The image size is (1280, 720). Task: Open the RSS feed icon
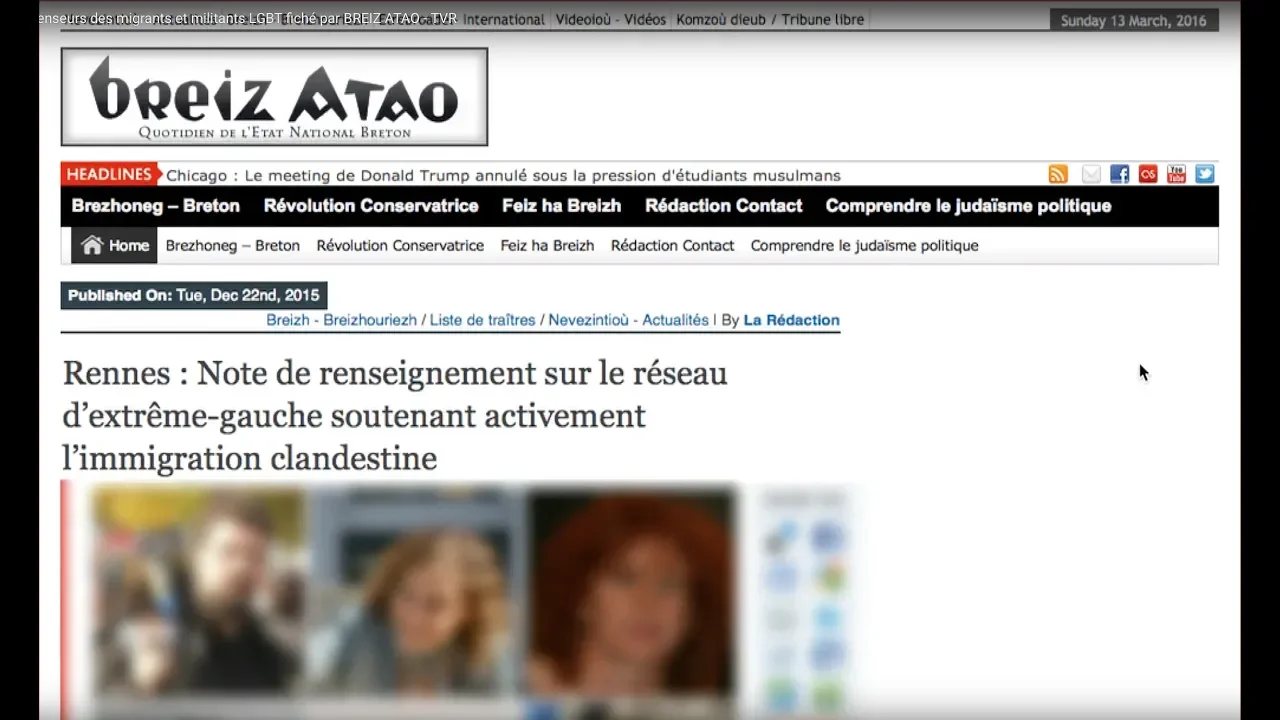[1058, 174]
